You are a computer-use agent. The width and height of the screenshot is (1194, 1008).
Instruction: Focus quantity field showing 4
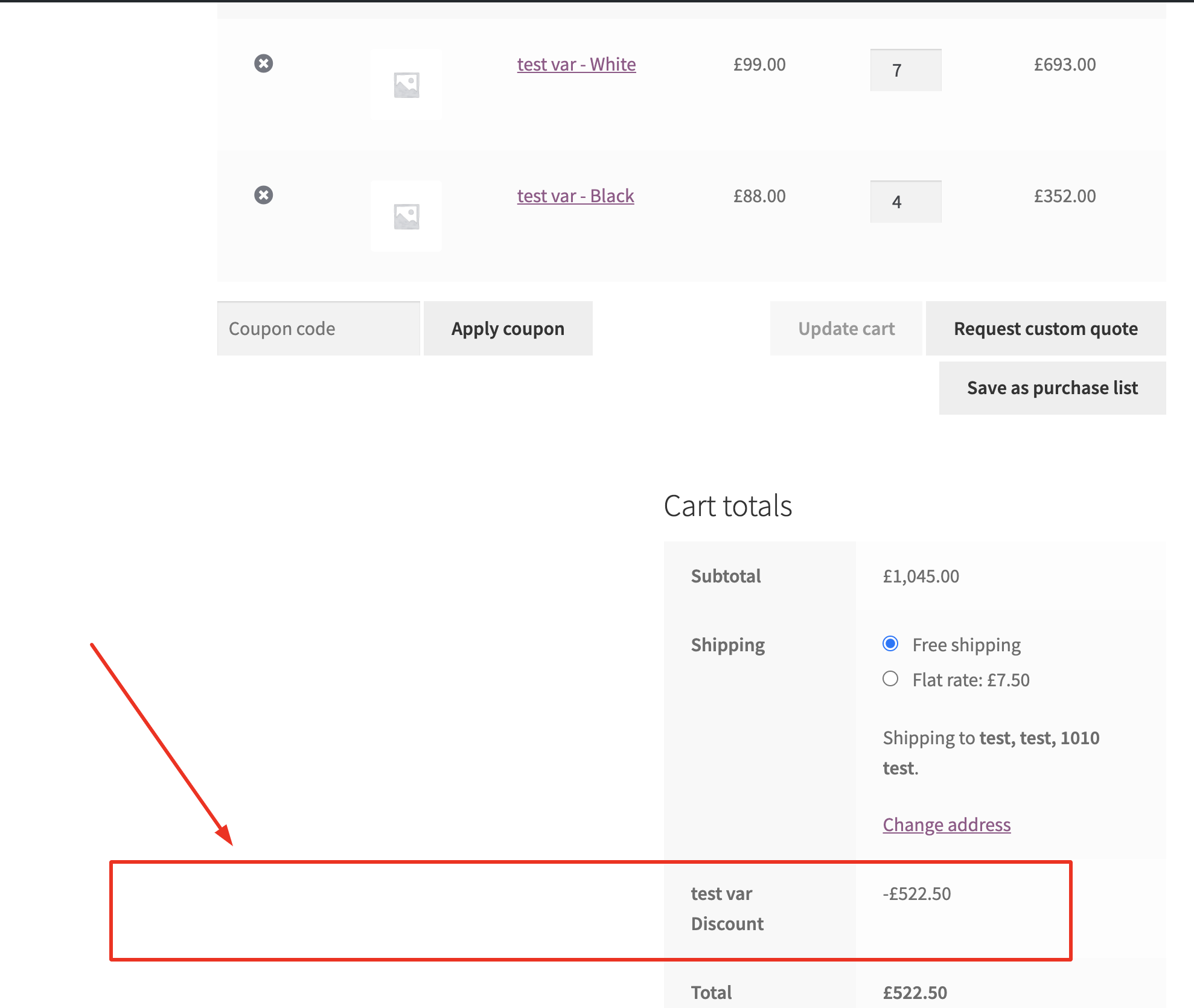pos(905,202)
